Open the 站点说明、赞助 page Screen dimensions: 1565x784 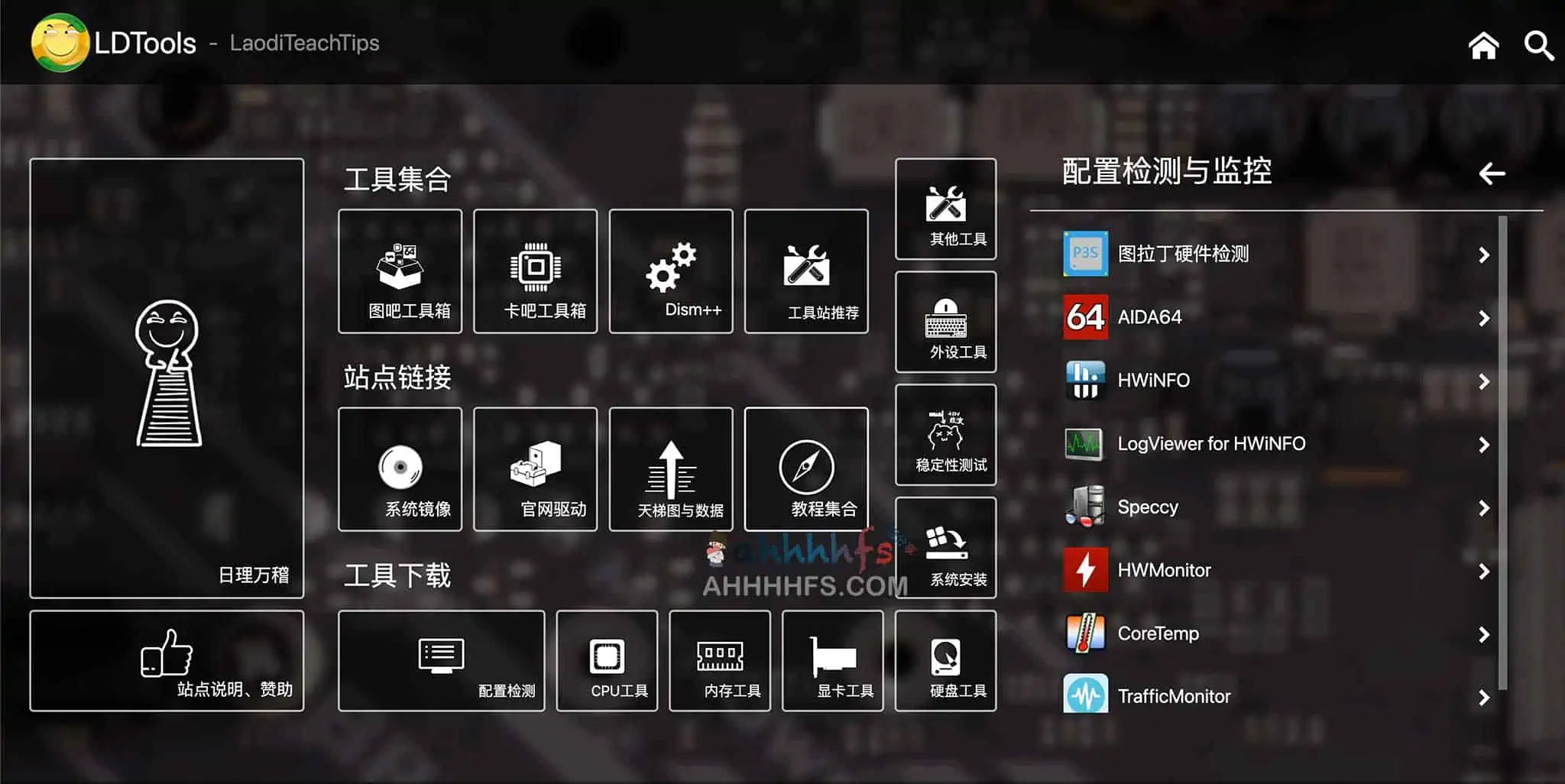coord(166,661)
